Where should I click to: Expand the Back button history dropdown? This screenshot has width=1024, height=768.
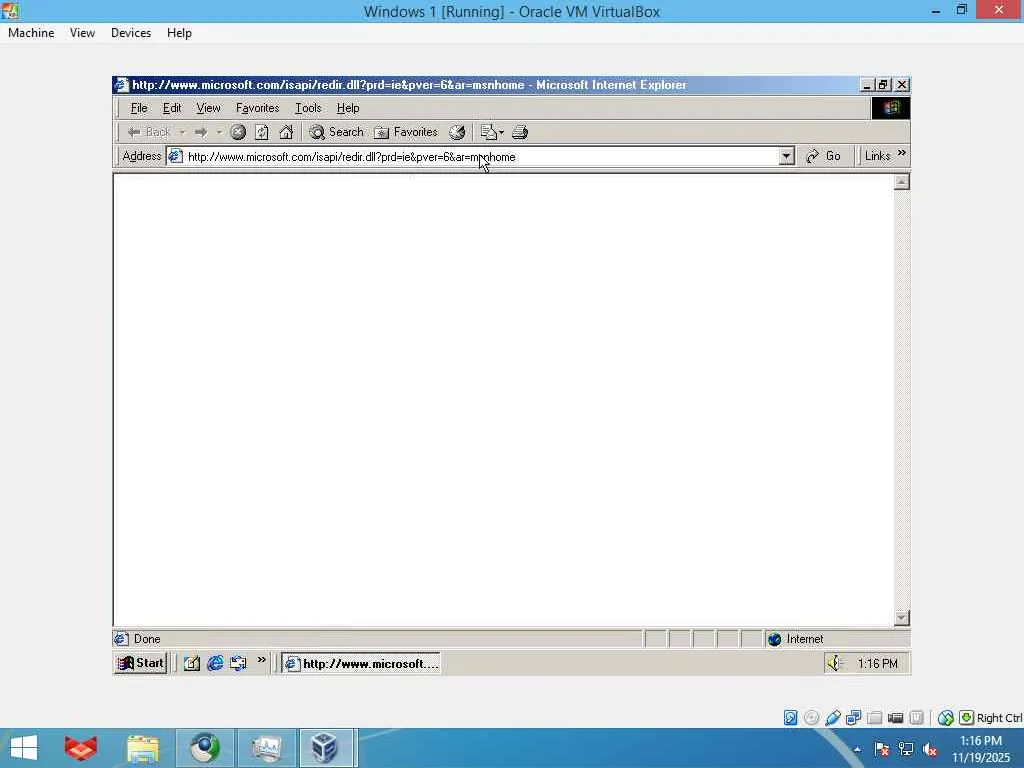click(x=183, y=133)
